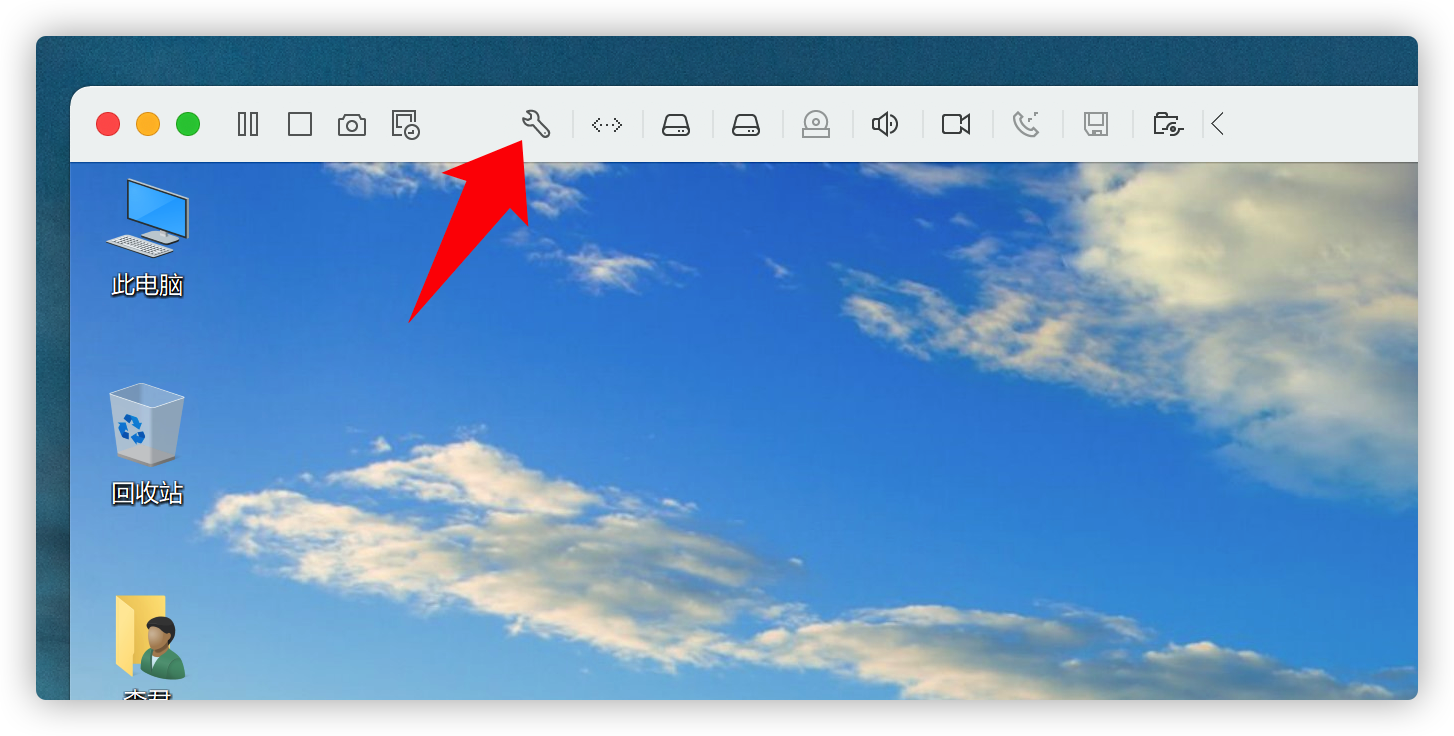Take a snapshot with the camera icon
Viewport: 1454px width, 736px height.
352,124
